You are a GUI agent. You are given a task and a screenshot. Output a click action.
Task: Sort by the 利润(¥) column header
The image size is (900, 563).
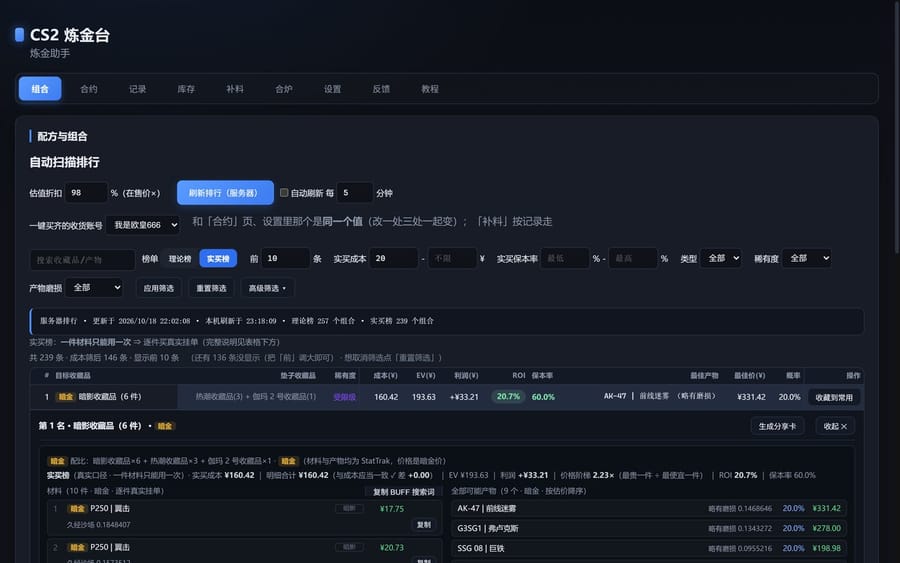click(465, 375)
